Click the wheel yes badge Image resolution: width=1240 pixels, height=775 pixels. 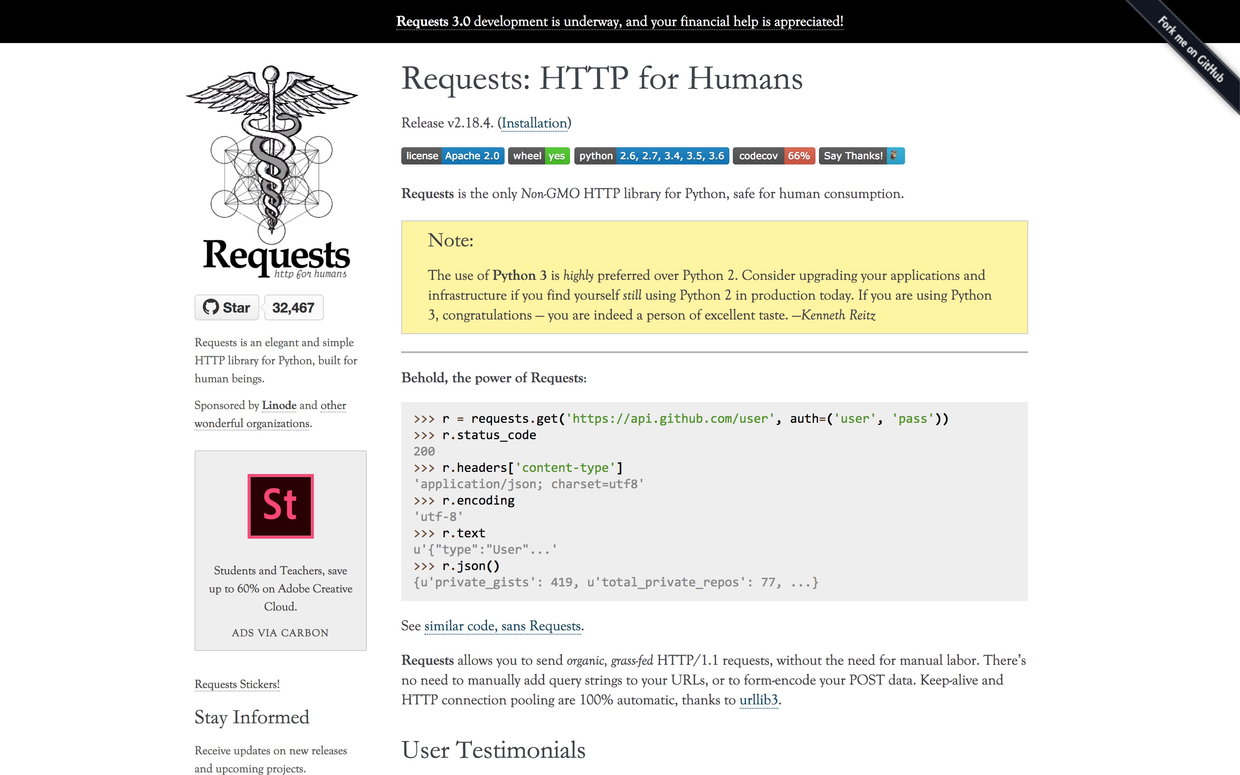538,156
